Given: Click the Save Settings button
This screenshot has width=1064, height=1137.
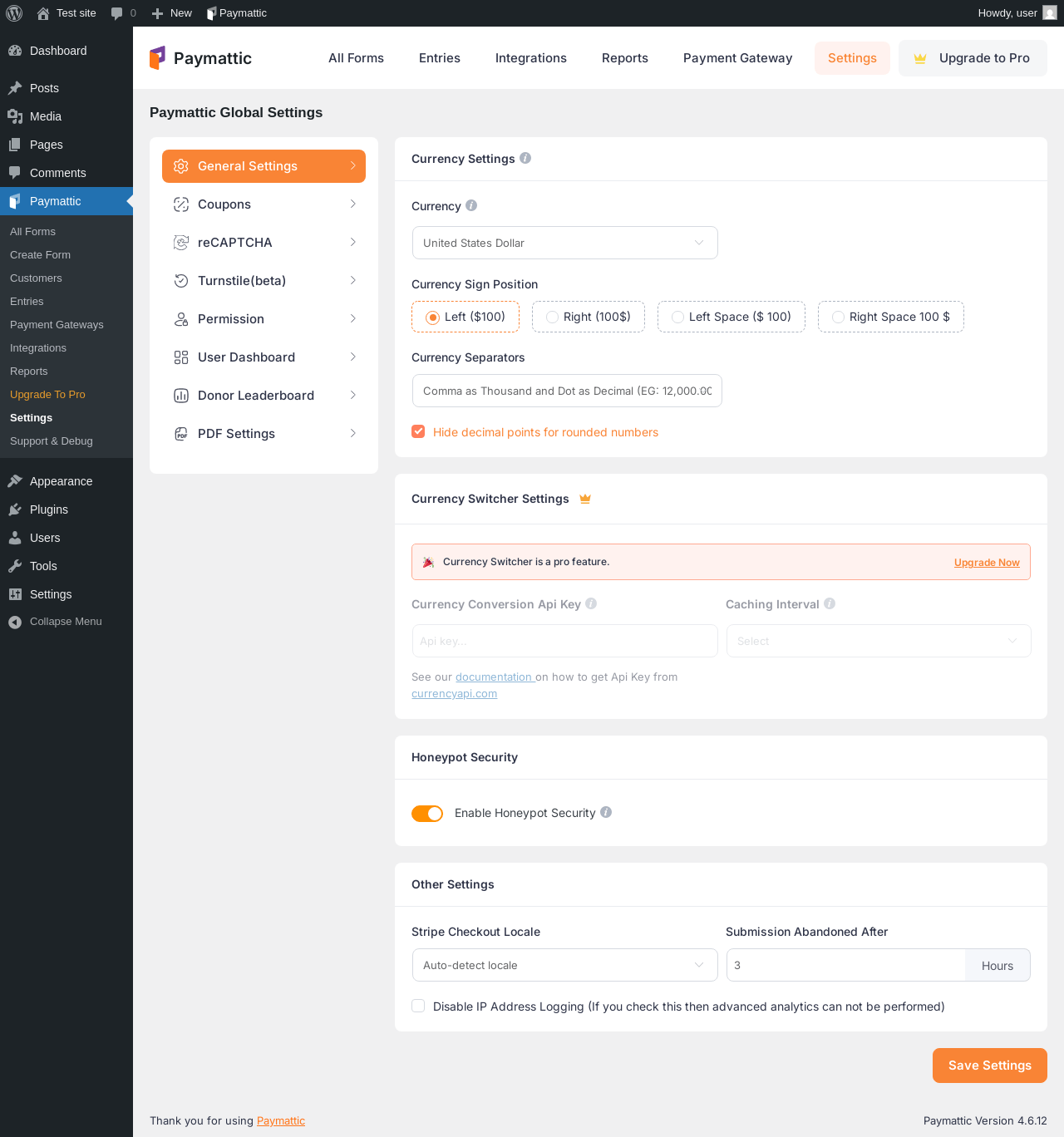Looking at the screenshot, I should (990, 1066).
